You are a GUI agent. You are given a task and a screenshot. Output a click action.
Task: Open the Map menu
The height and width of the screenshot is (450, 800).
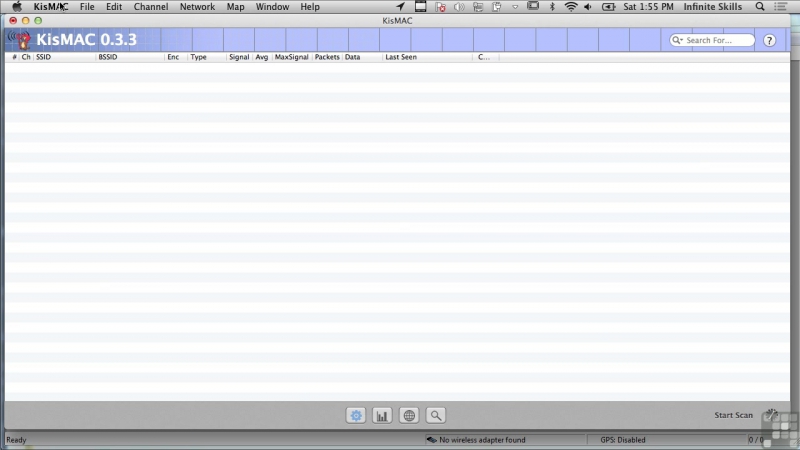[x=235, y=7]
